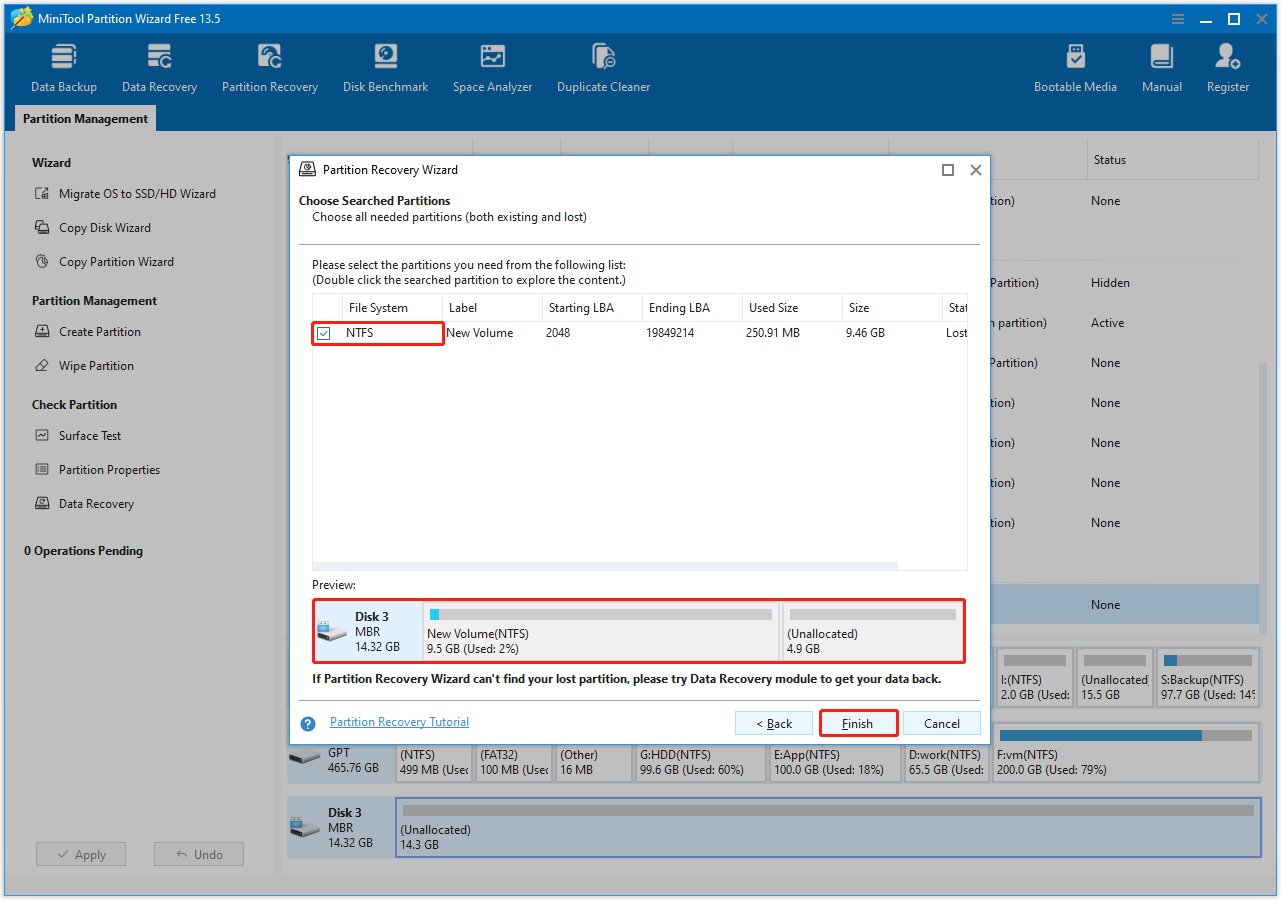Open Duplicate Cleaner

pos(603,66)
